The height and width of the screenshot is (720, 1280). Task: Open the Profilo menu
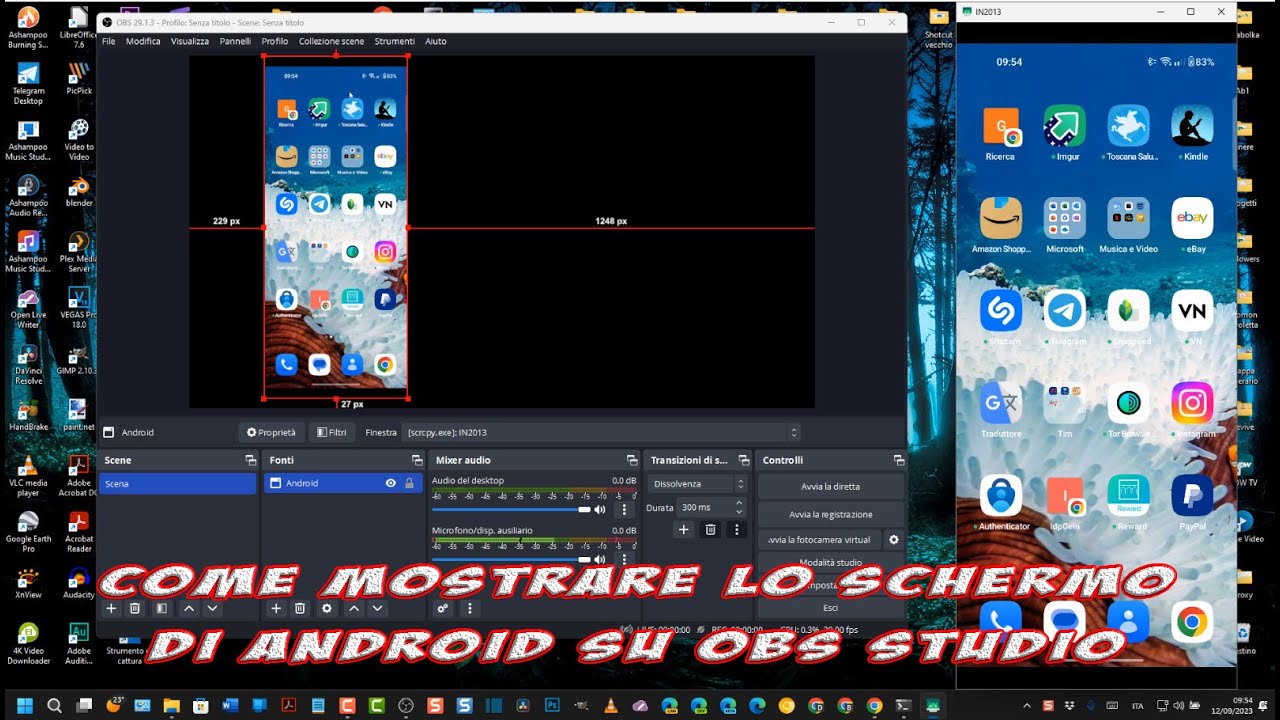click(275, 41)
